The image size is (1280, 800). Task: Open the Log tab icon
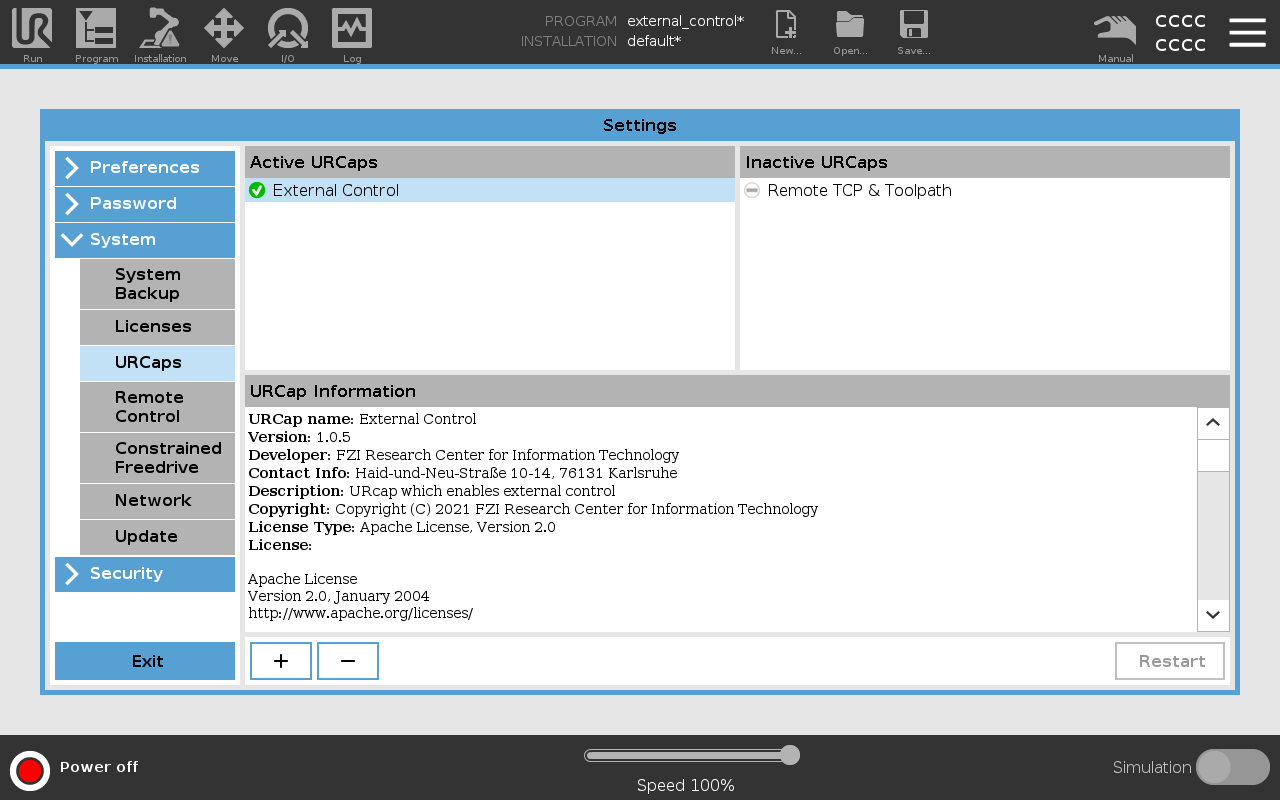tap(352, 30)
